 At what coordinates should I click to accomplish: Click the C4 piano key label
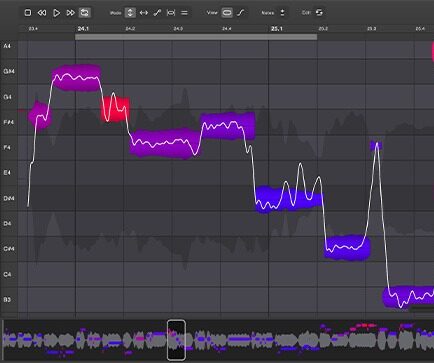[7, 274]
